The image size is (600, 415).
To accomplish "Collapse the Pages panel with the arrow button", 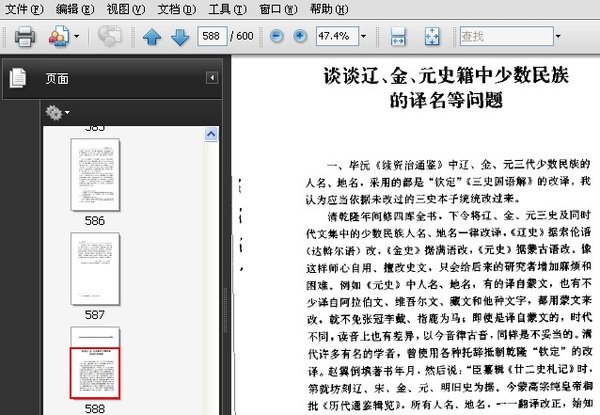I will point(212,78).
